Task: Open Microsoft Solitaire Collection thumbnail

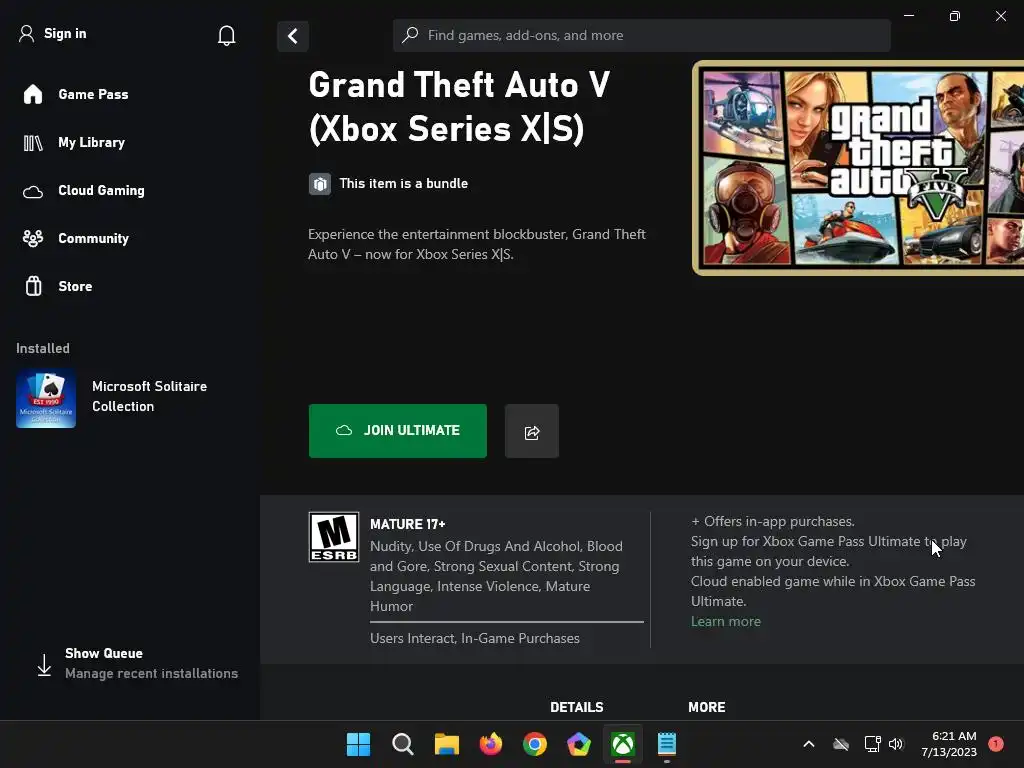Action: coord(46,398)
